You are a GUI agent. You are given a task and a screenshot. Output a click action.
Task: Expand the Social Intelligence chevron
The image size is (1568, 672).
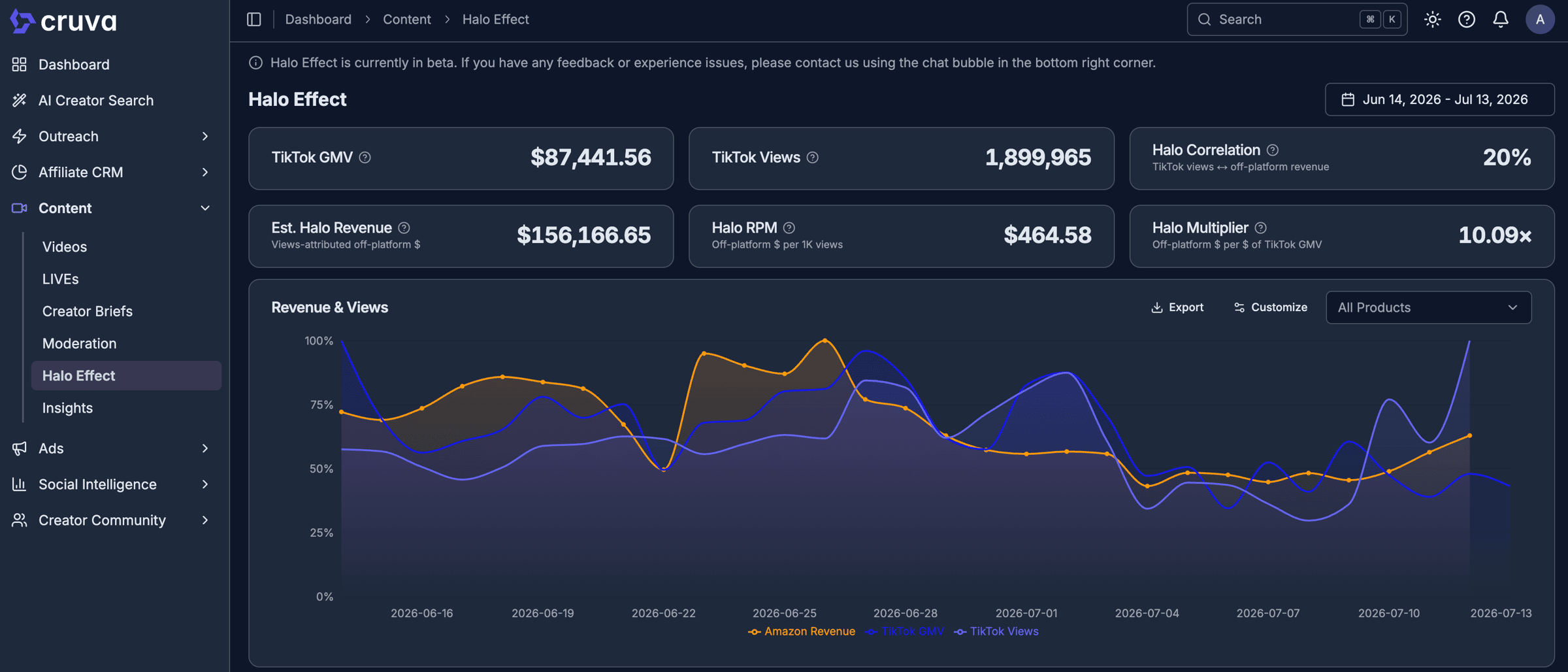click(x=205, y=484)
